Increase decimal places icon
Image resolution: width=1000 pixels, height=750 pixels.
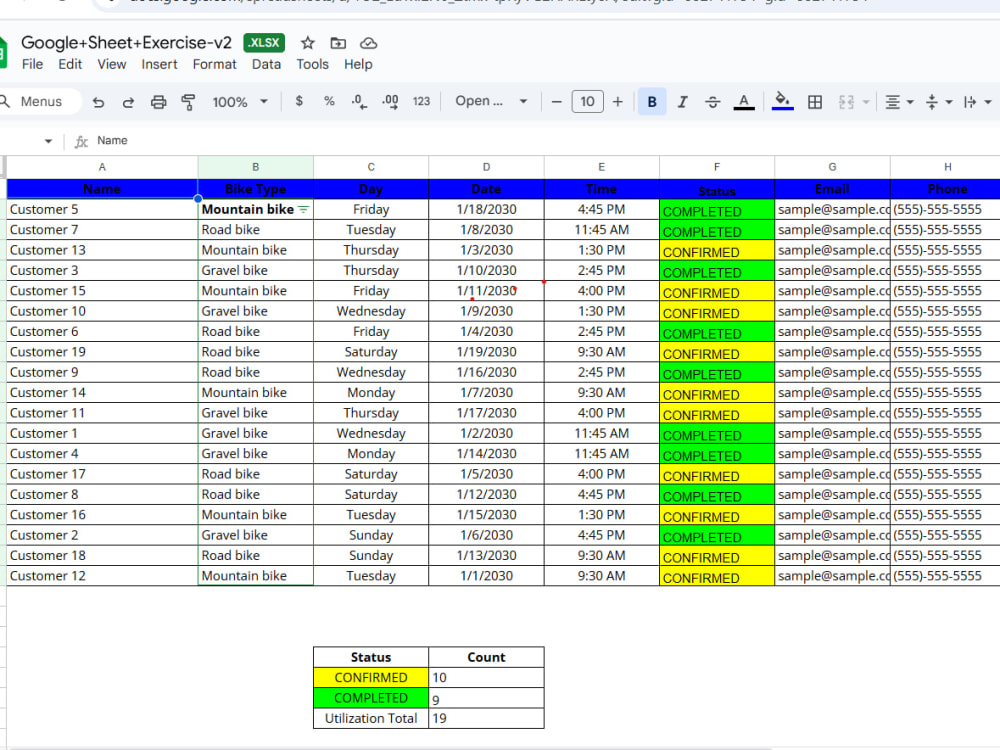[x=390, y=101]
